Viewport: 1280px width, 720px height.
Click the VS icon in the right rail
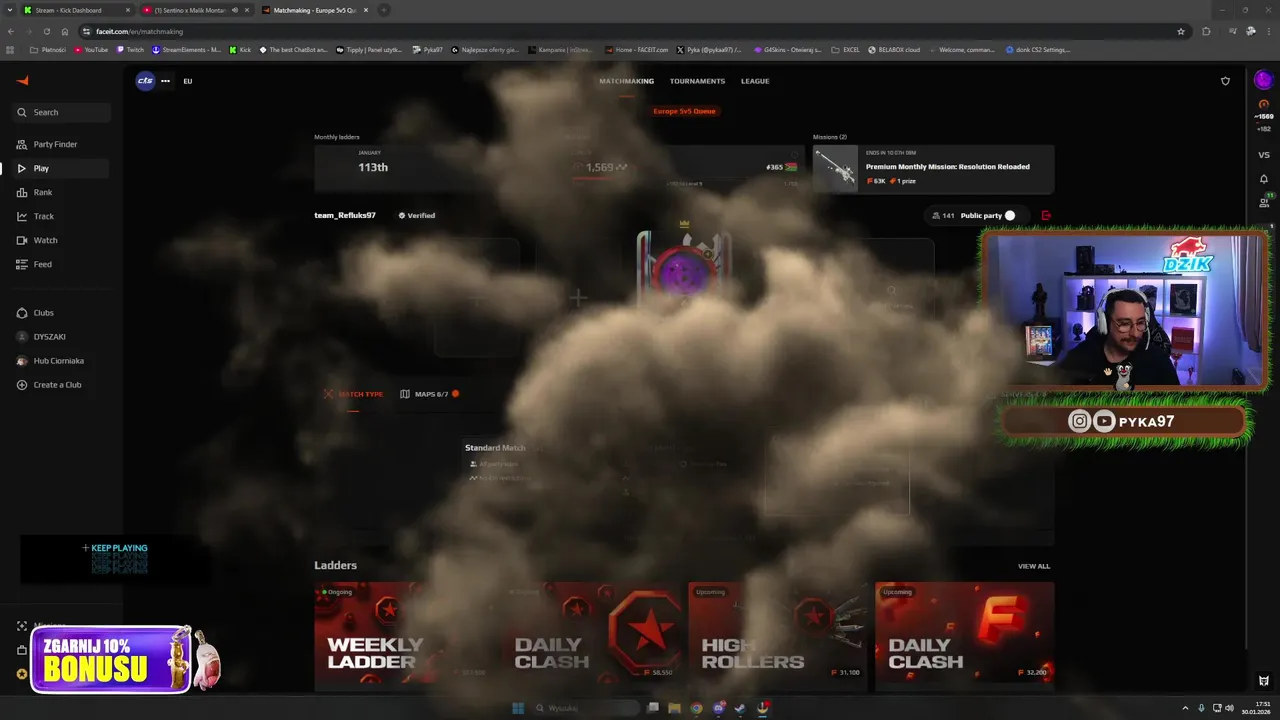(x=1264, y=155)
